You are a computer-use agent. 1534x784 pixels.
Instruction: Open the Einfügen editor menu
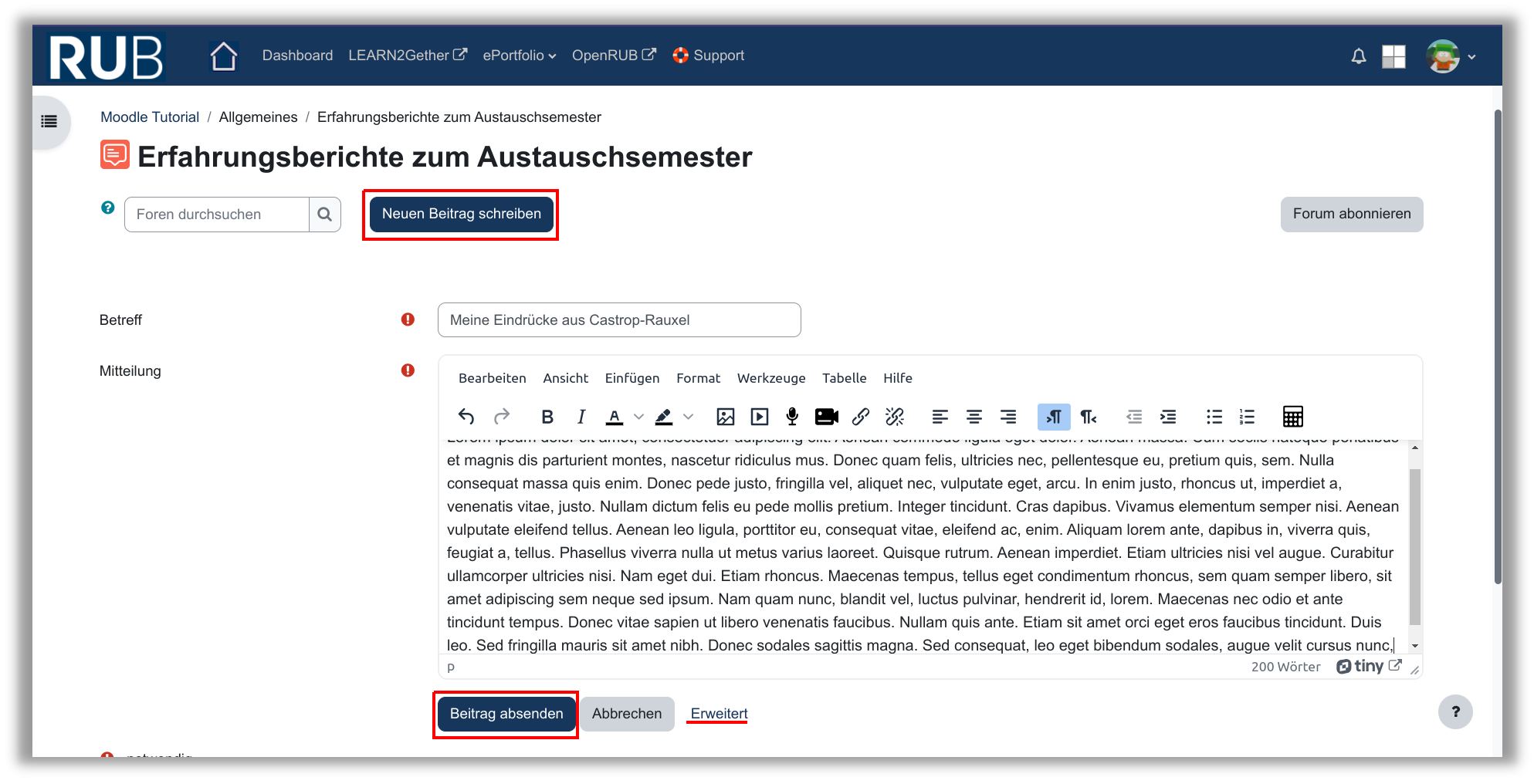coord(632,378)
